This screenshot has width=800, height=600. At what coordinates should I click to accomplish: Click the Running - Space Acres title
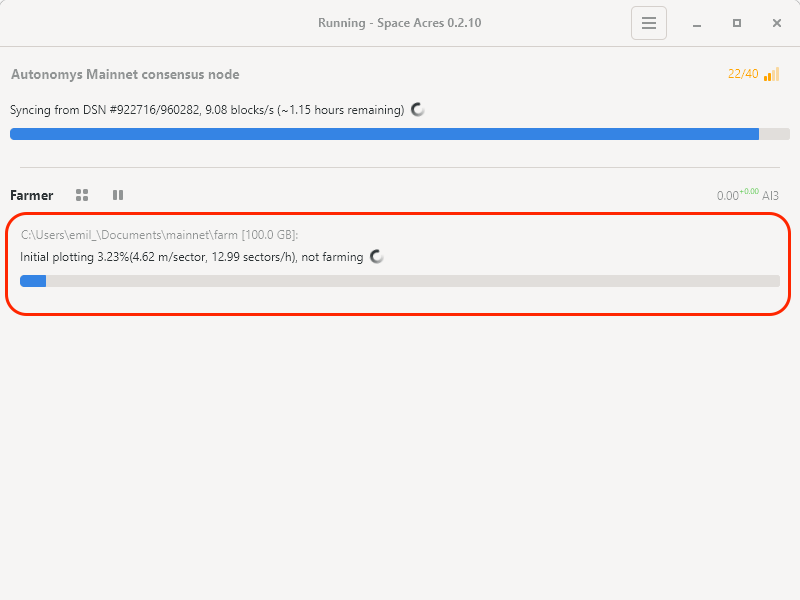400,23
